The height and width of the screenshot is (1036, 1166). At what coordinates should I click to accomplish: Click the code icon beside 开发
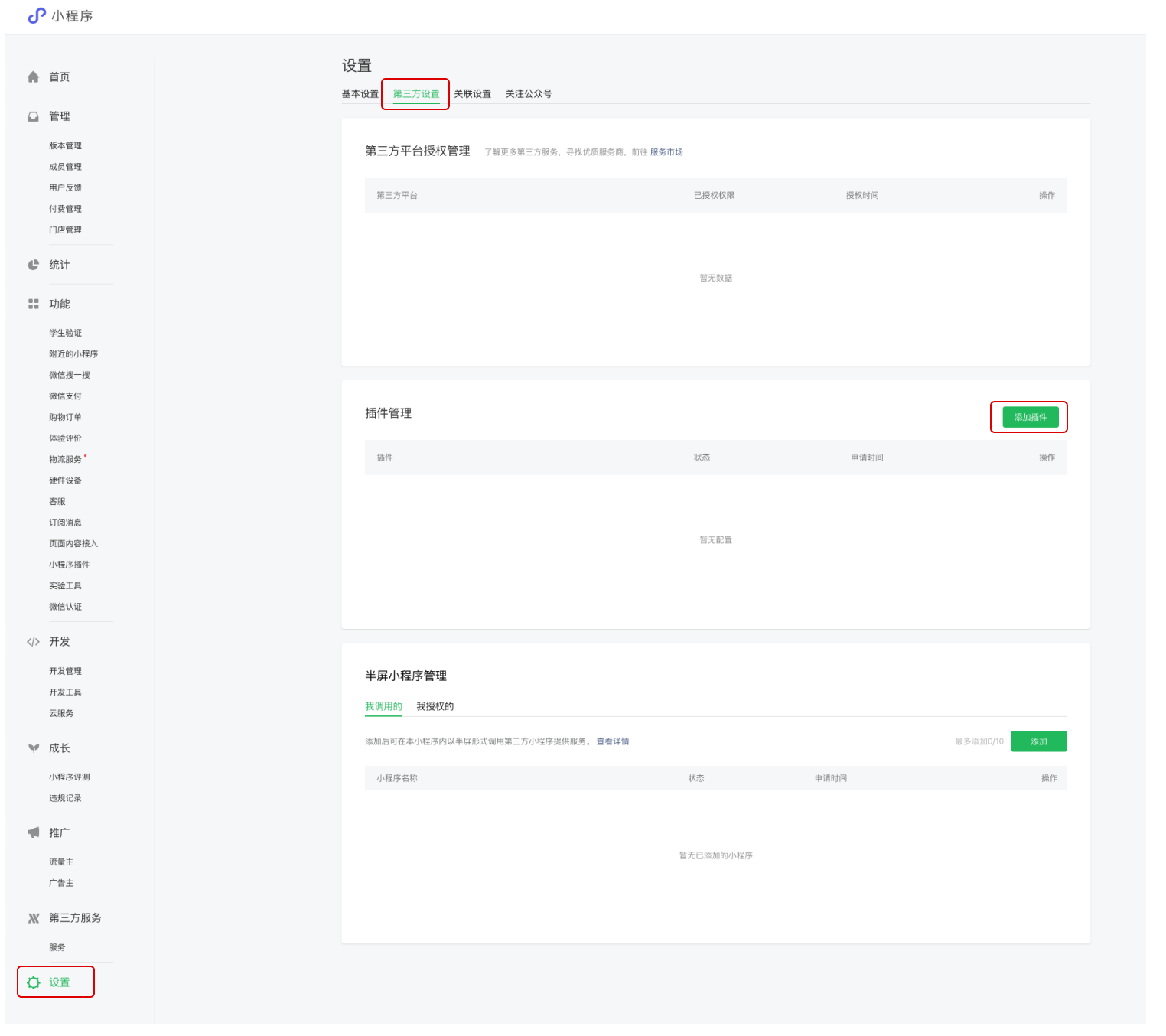pyautogui.click(x=33, y=642)
